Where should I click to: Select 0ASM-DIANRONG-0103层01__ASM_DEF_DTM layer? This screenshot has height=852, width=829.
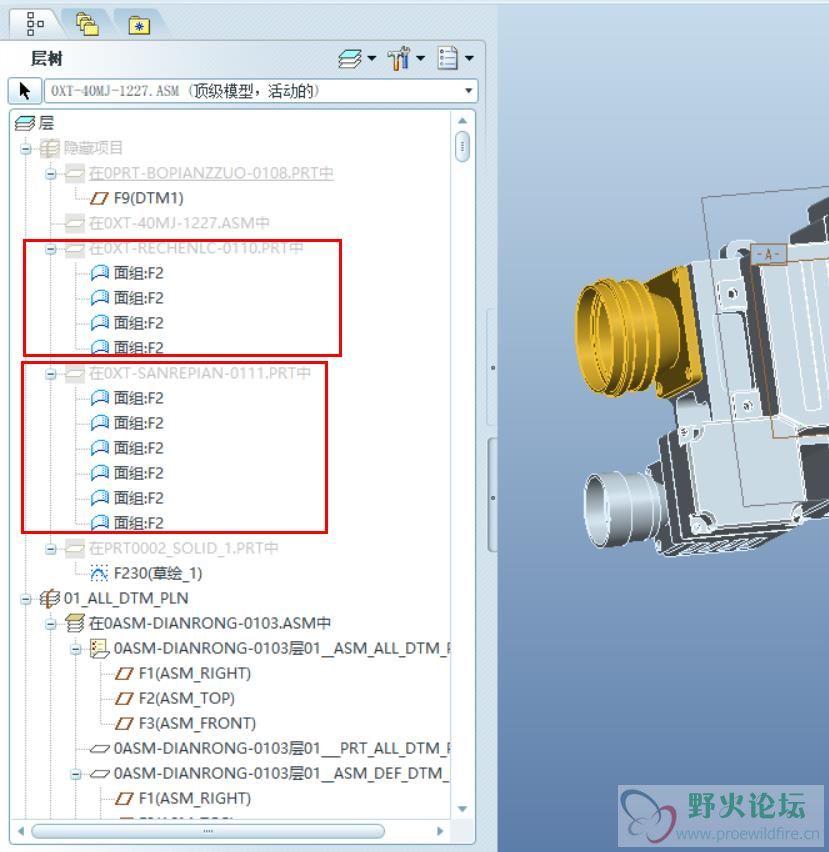click(281, 773)
